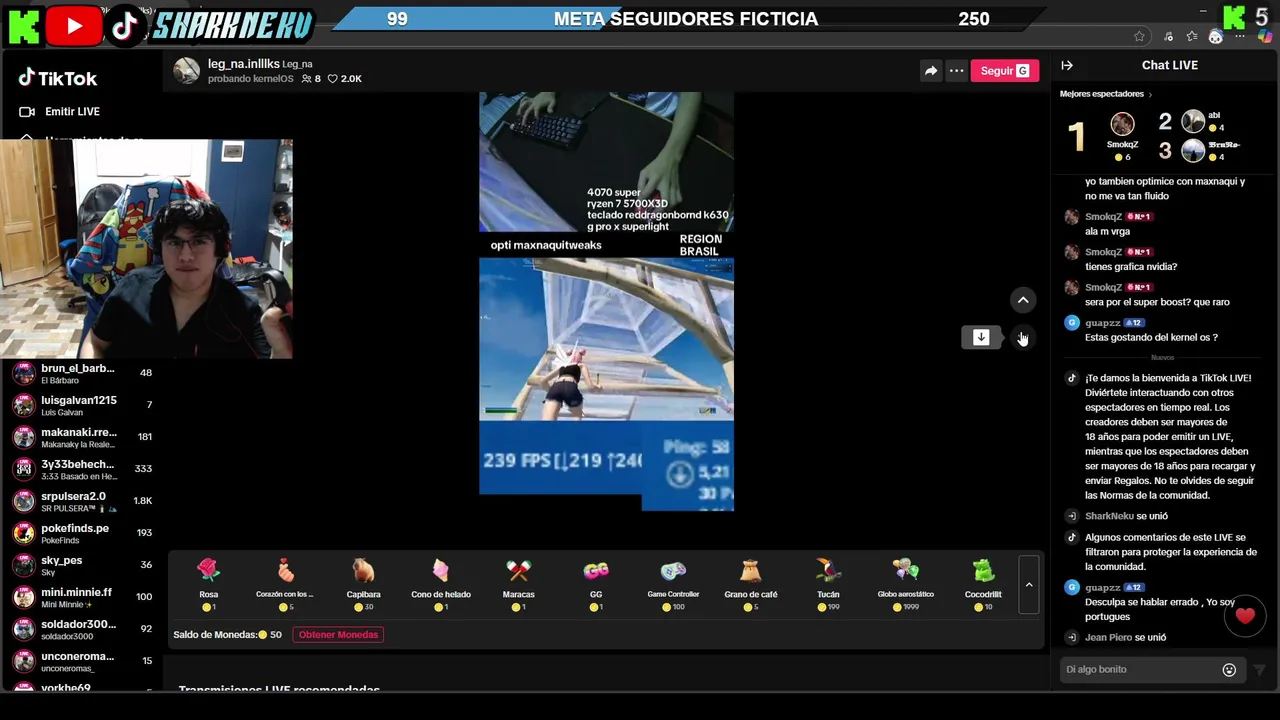
Task: Send the Corazón con los dedos gift
Action: pyautogui.click(x=285, y=584)
